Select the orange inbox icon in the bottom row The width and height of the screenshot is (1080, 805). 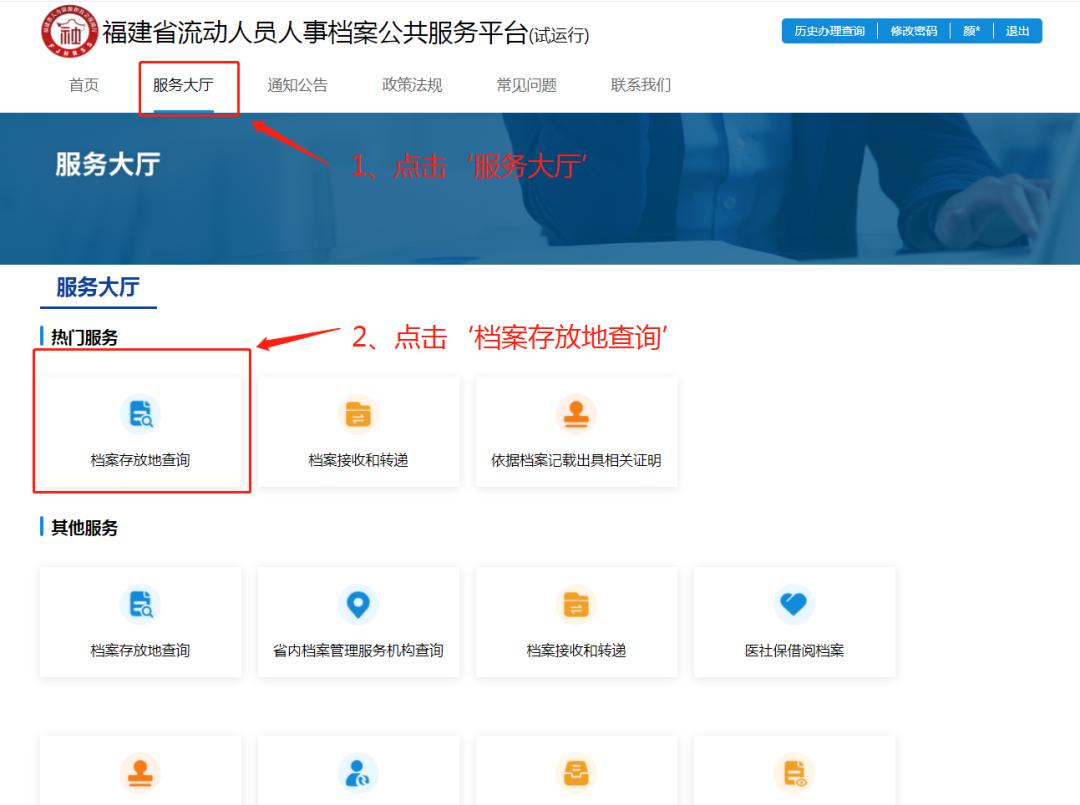[x=577, y=770]
